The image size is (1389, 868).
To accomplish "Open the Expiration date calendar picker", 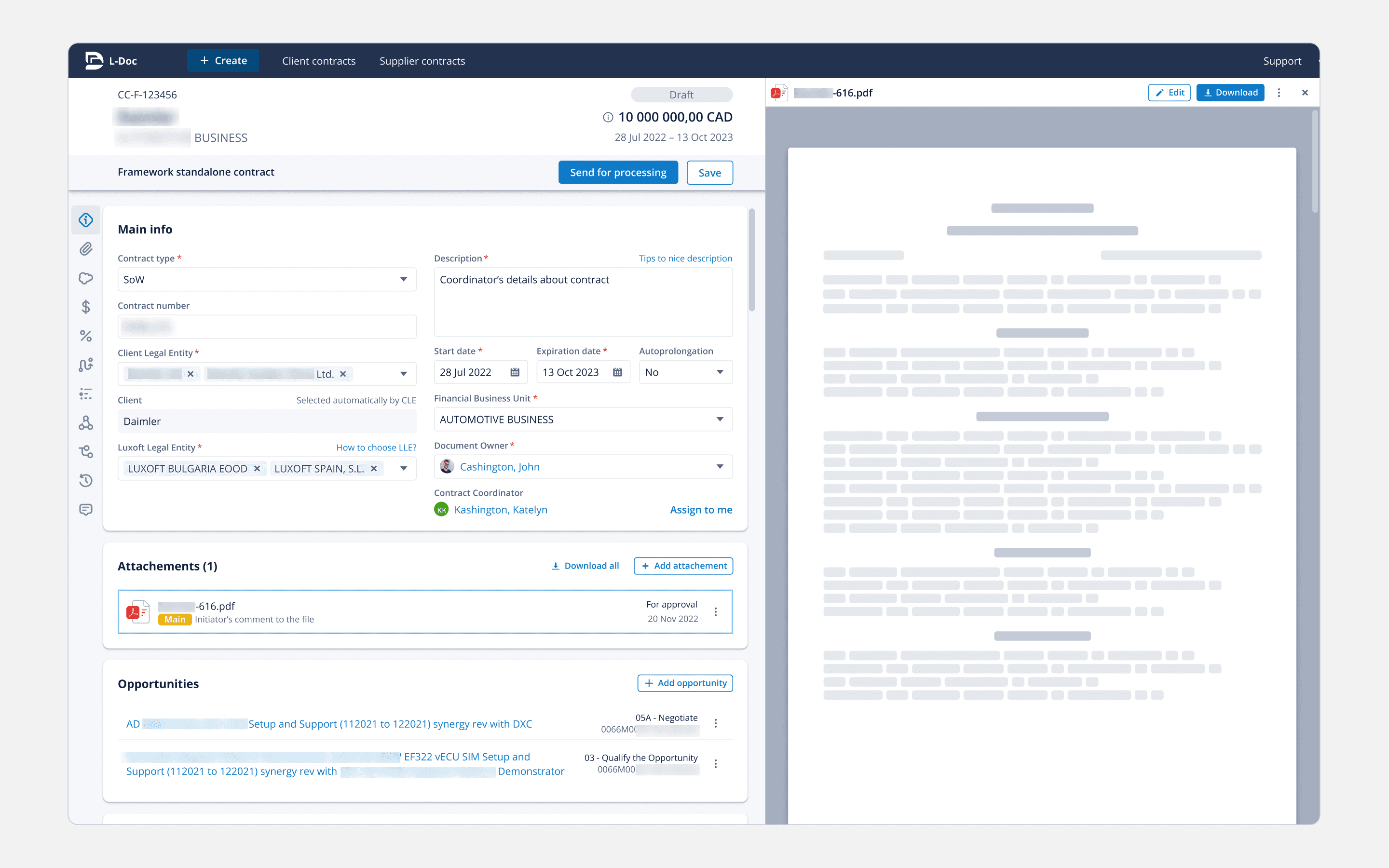I will (618, 373).
